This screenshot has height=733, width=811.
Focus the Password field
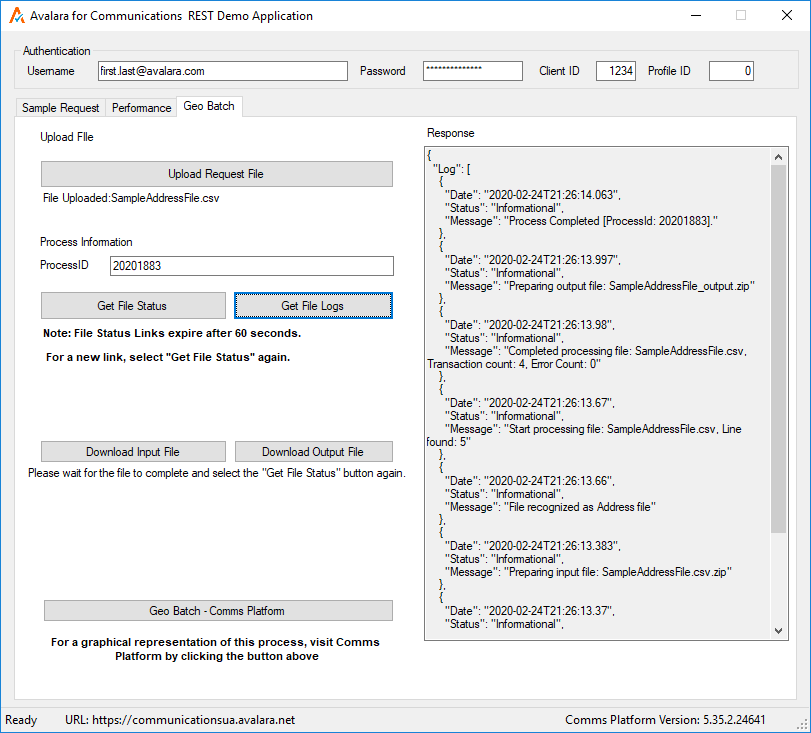tap(472, 71)
